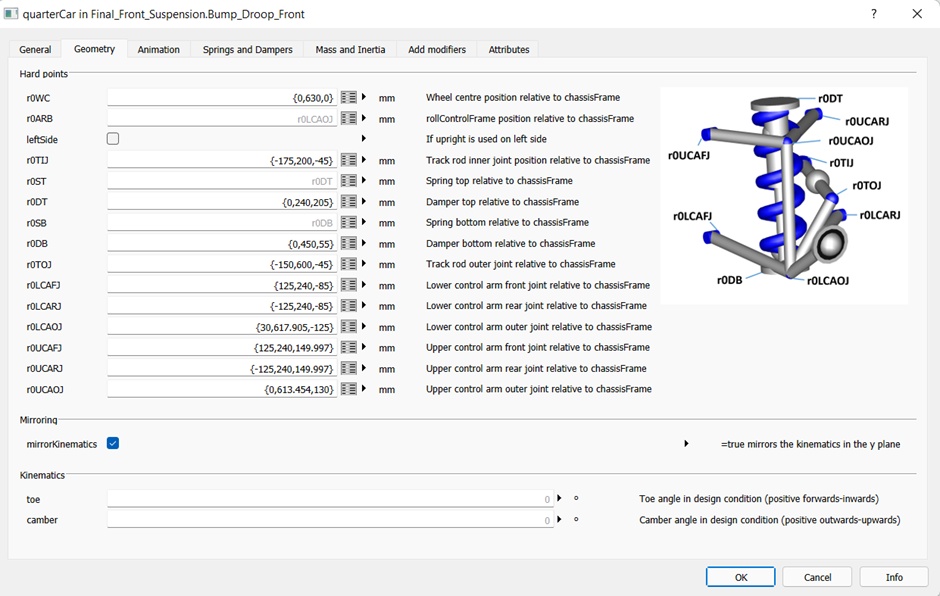Open the table editor icon for r0WC
The width and height of the screenshot is (940, 596).
(x=348, y=98)
